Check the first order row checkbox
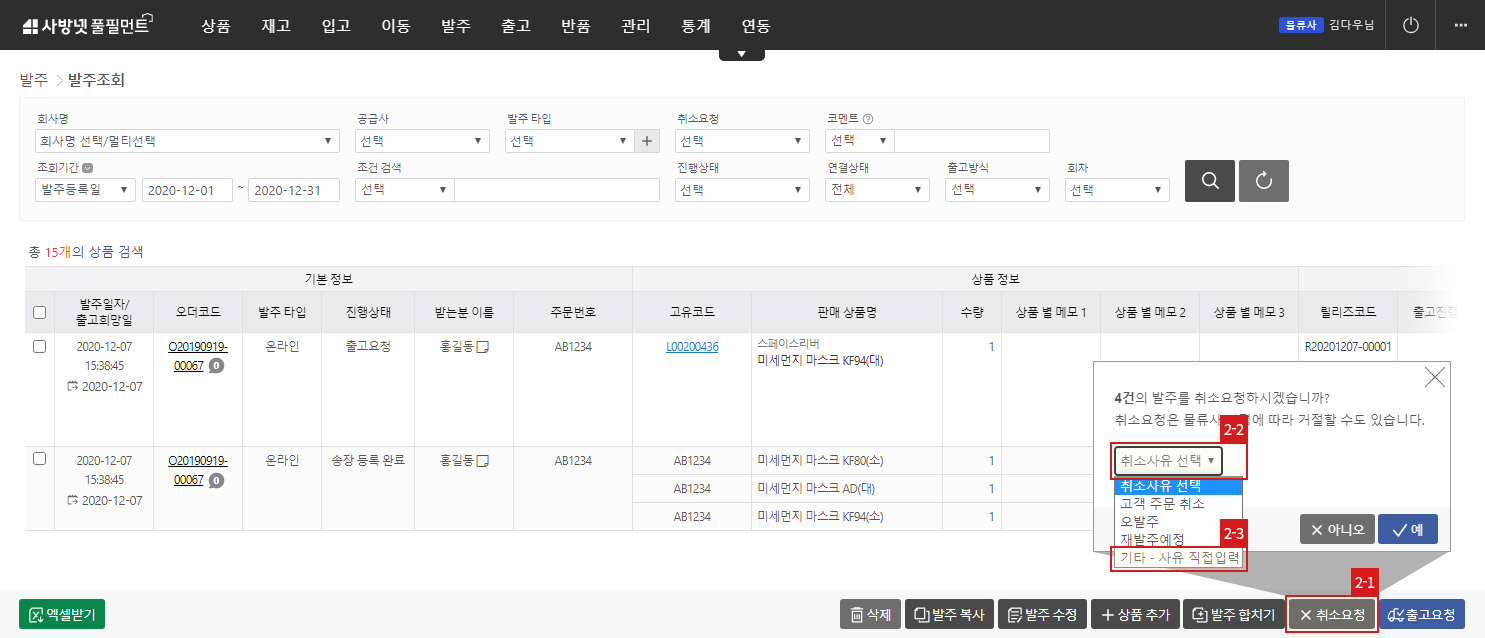The image size is (1485, 638). coord(39,346)
